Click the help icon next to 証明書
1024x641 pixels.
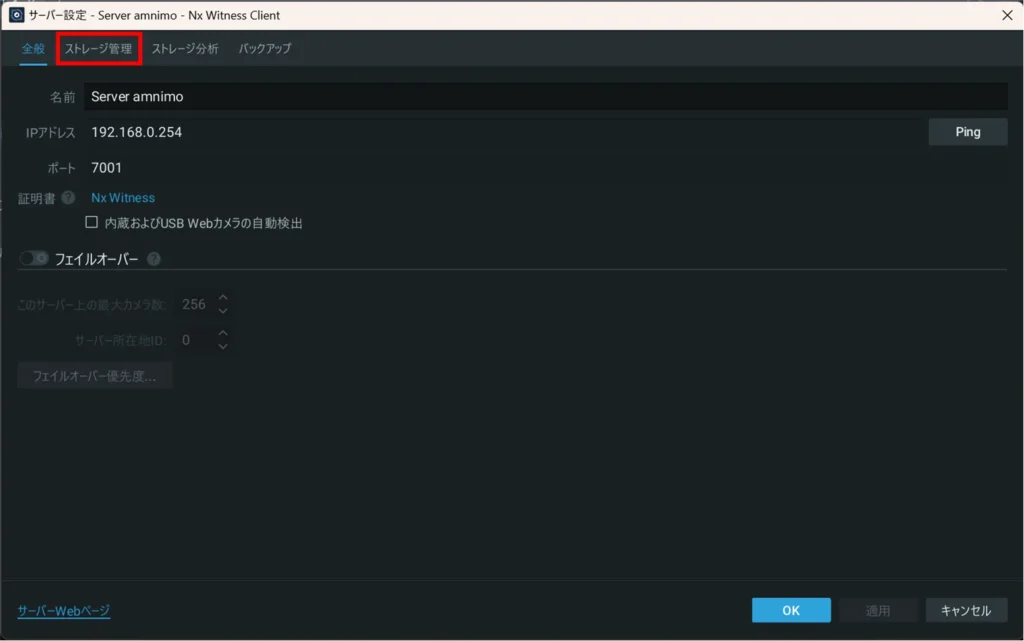tap(68, 198)
